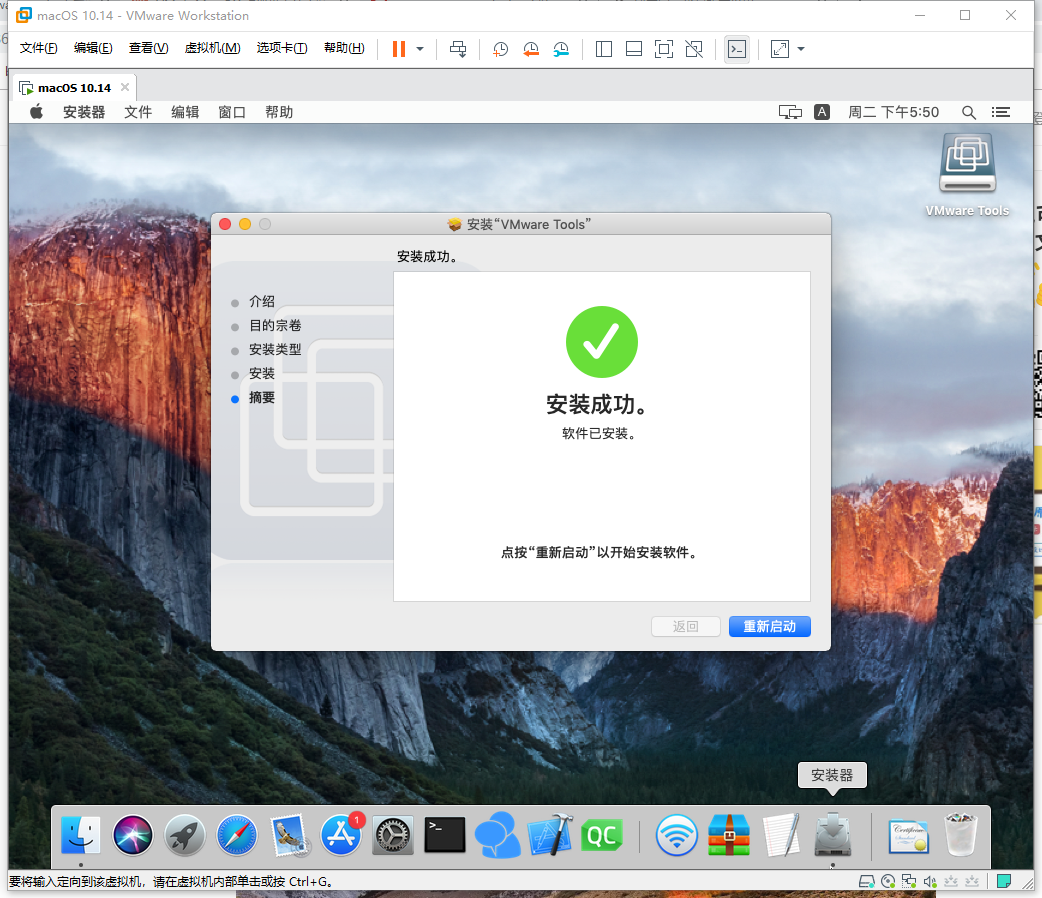
Task: Click the 返回 button
Action: (686, 626)
